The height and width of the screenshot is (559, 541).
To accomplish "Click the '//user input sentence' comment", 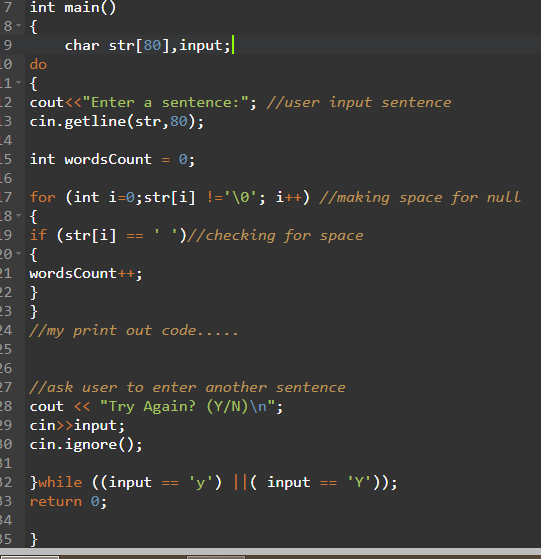I will [x=359, y=103].
